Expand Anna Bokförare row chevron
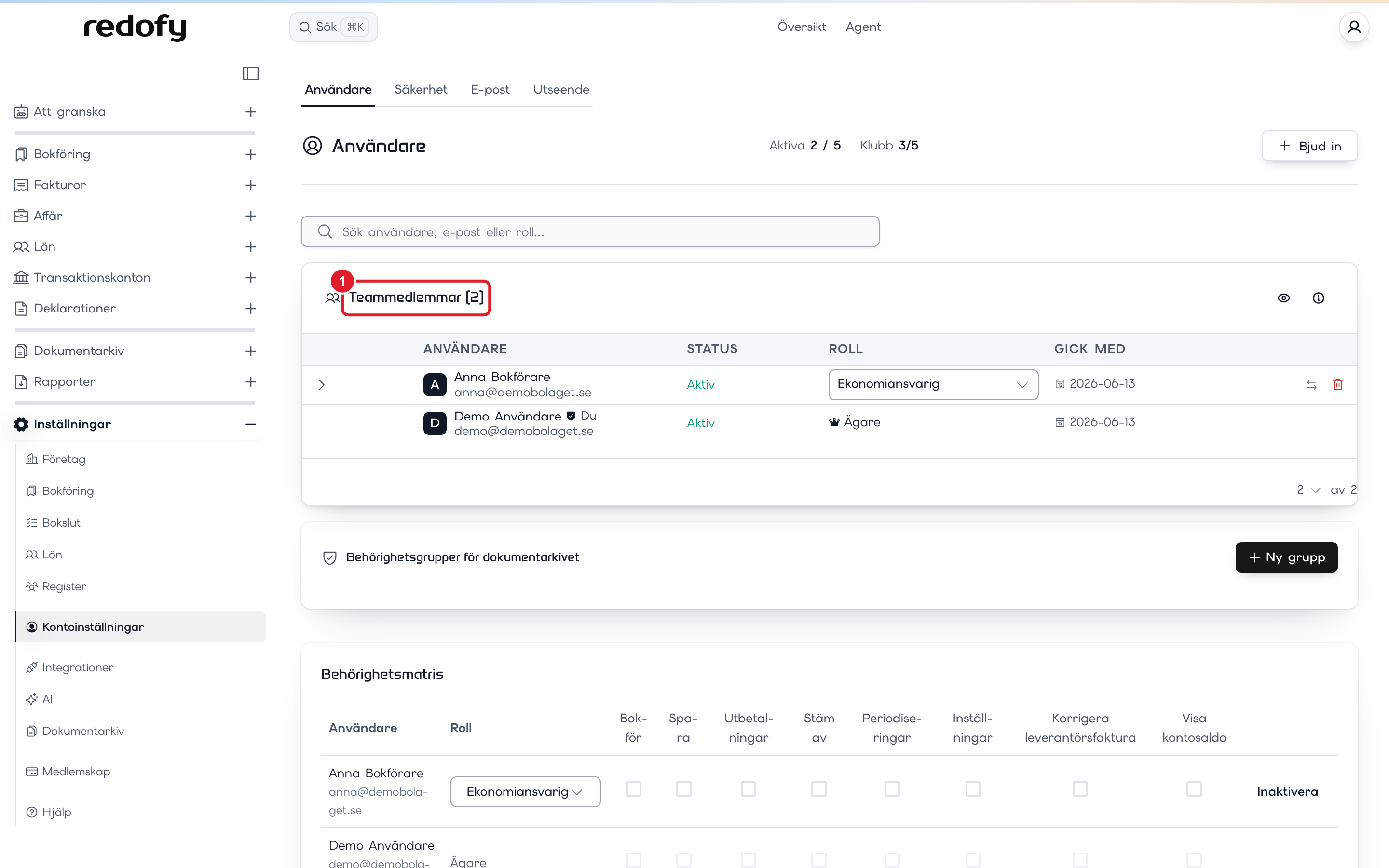The width and height of the screenshot is (1389, 868). pyautogui.click(x=321, y=385)
